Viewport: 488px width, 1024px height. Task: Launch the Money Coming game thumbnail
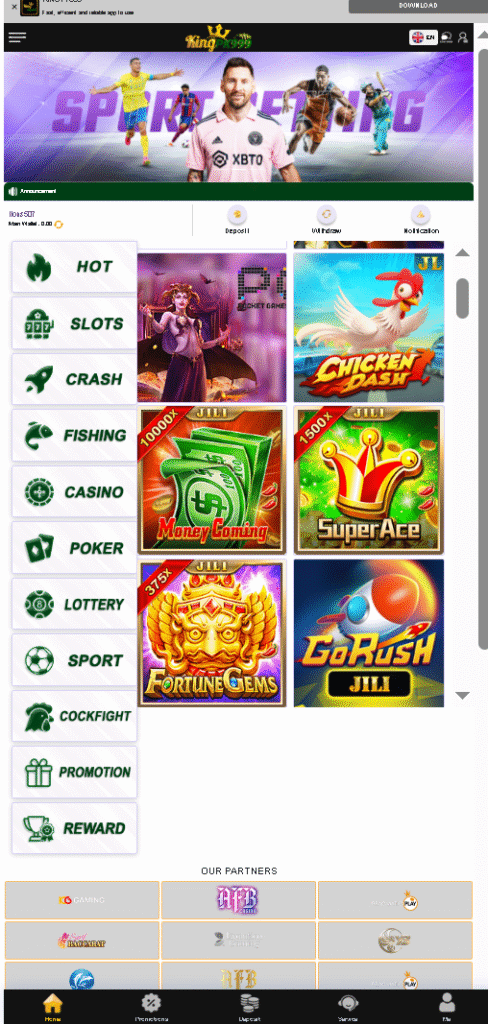(212, 479)
